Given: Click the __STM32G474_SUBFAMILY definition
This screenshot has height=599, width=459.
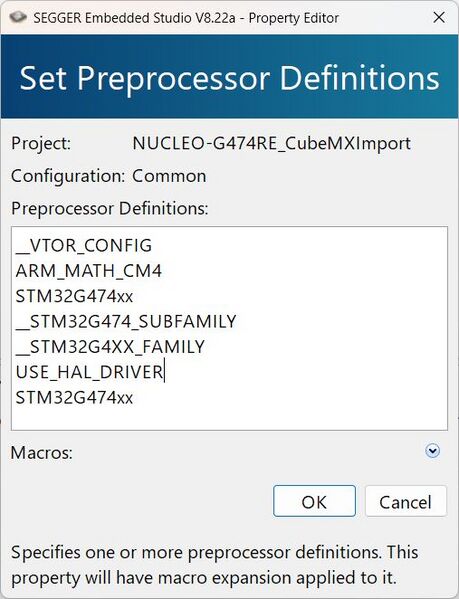Looking at the screenshot, I should click(x=126, y=321).
